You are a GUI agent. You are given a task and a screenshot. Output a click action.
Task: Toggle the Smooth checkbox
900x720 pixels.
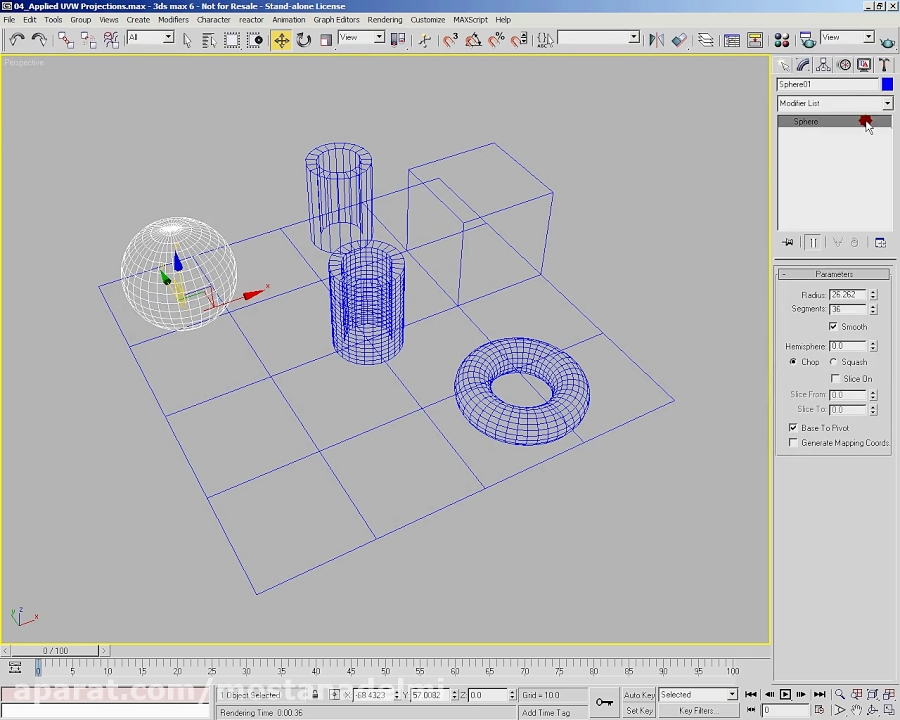(833, 327)
